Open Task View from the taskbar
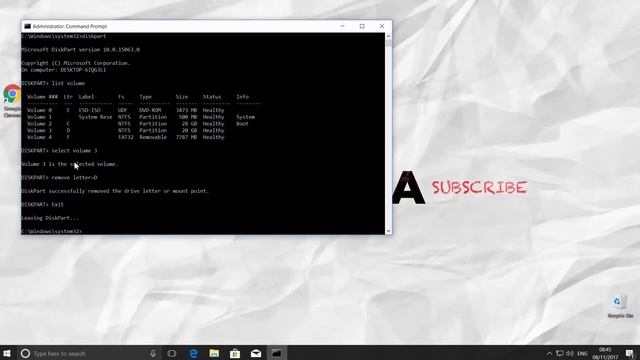Screen dimensions: 640x360 click(x=172, y=353)
